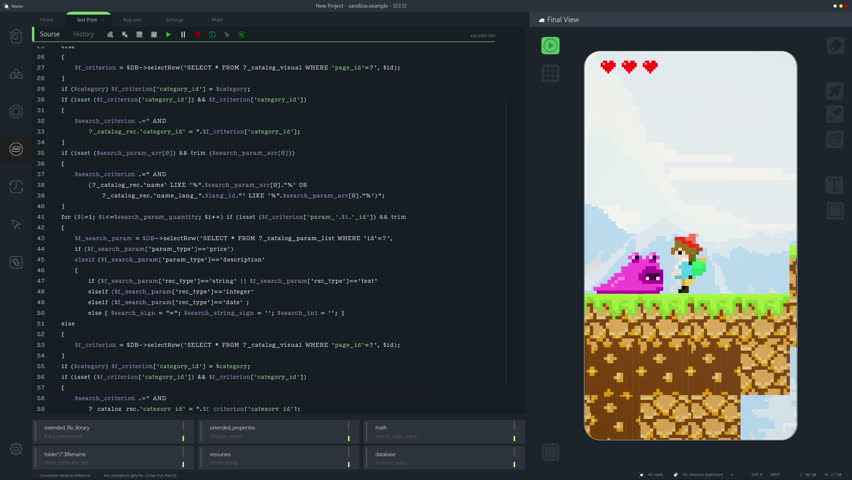
Task: Click code line 43 with the selectRow query
Action: coord(232,238)
